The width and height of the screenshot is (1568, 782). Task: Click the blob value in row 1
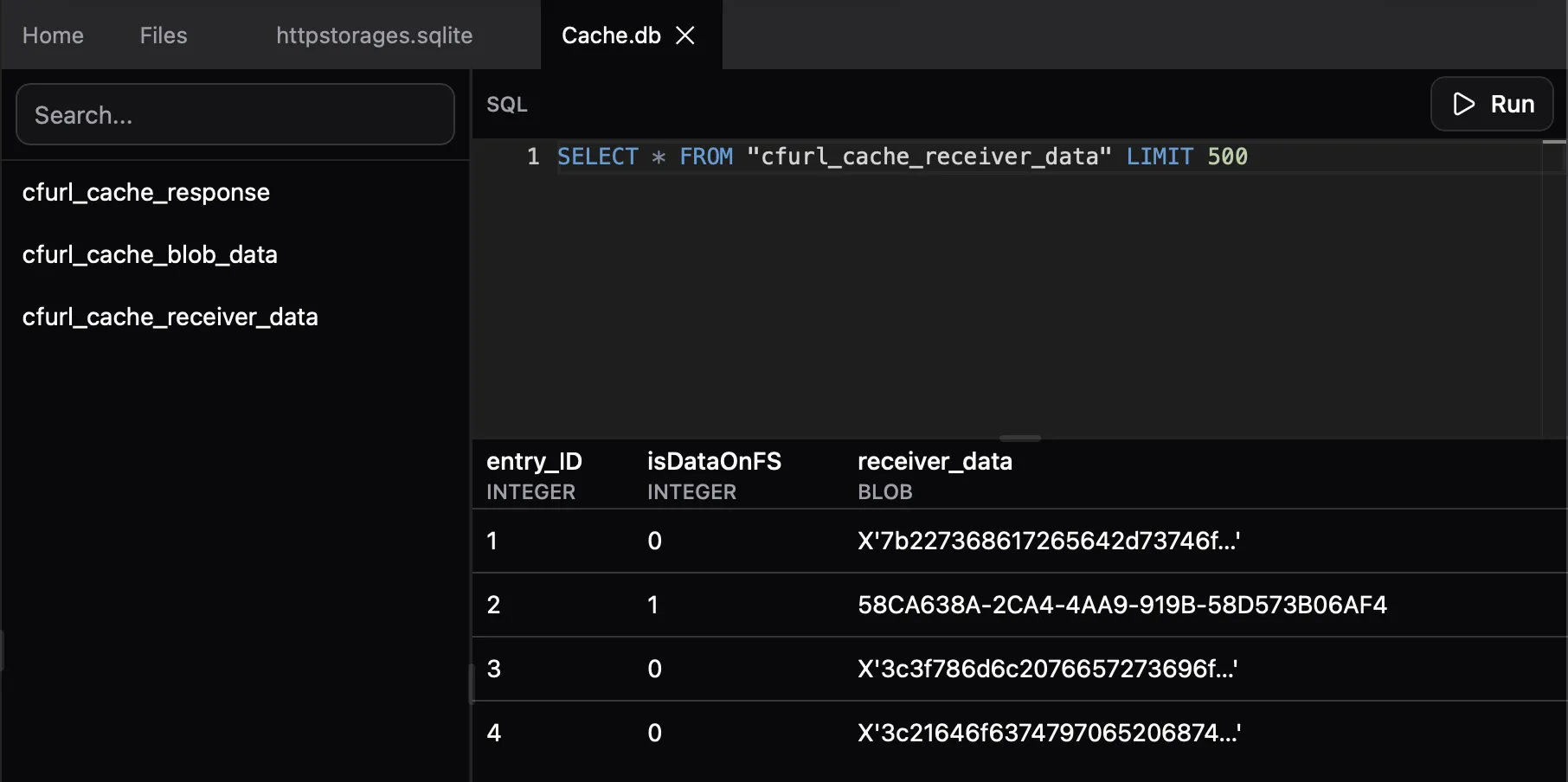[1049, 541]
